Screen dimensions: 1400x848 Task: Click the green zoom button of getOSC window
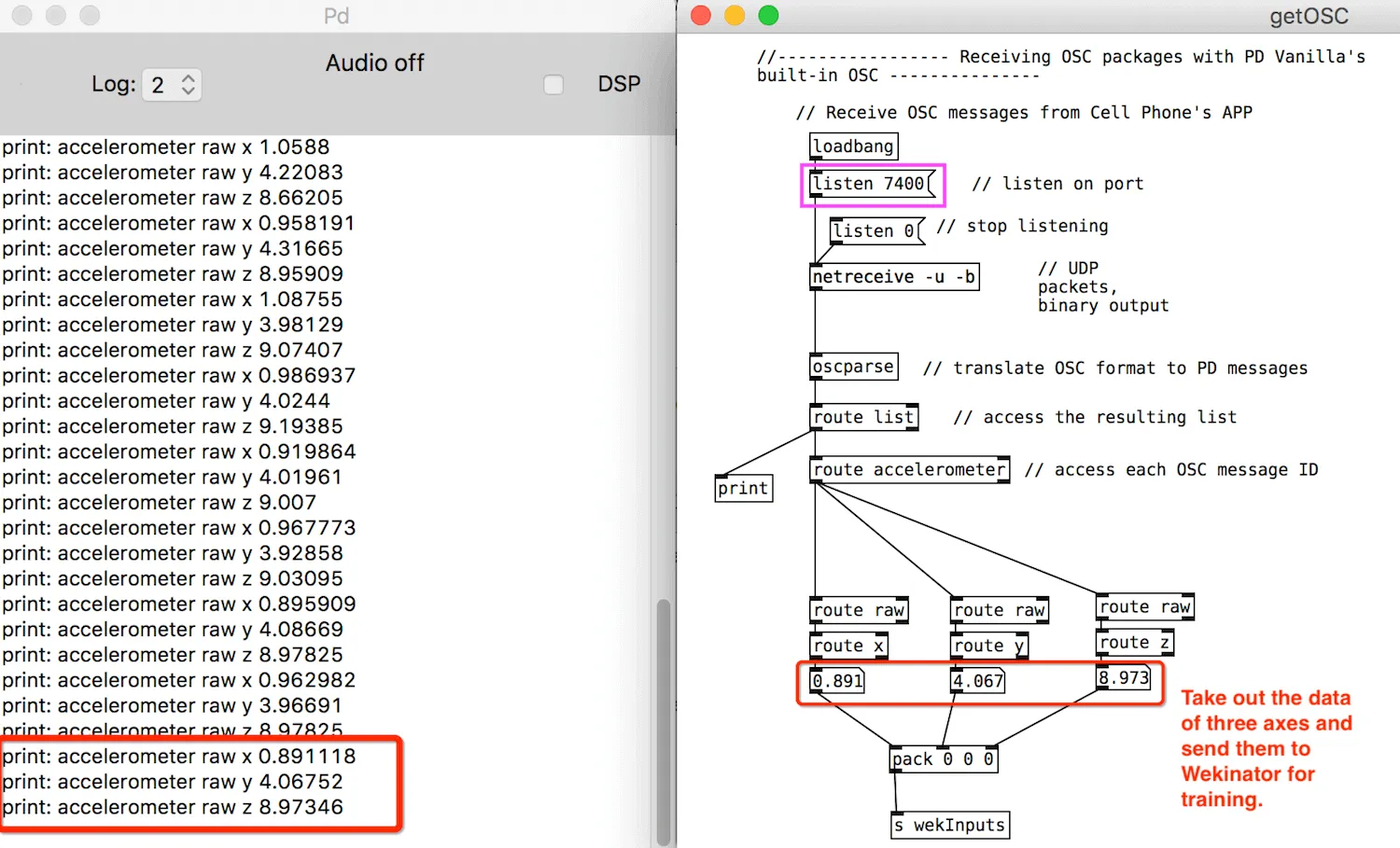pyautogui.click(x=768, y=16)
